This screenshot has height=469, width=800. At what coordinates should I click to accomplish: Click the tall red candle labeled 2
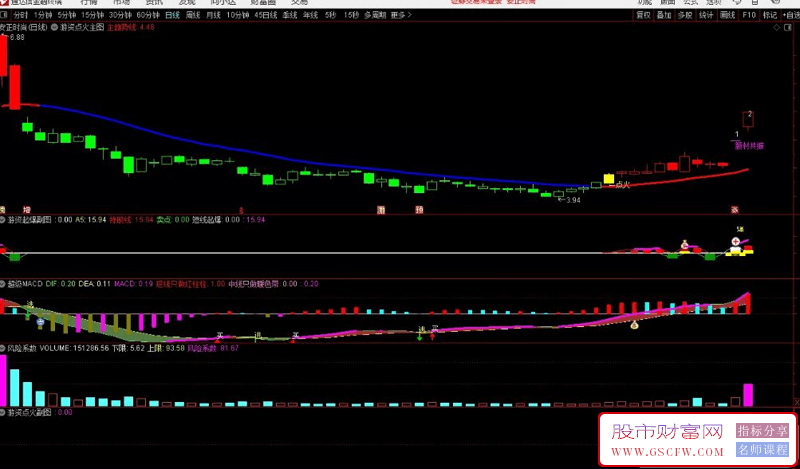pyautogui.click(x=748, y=120)
